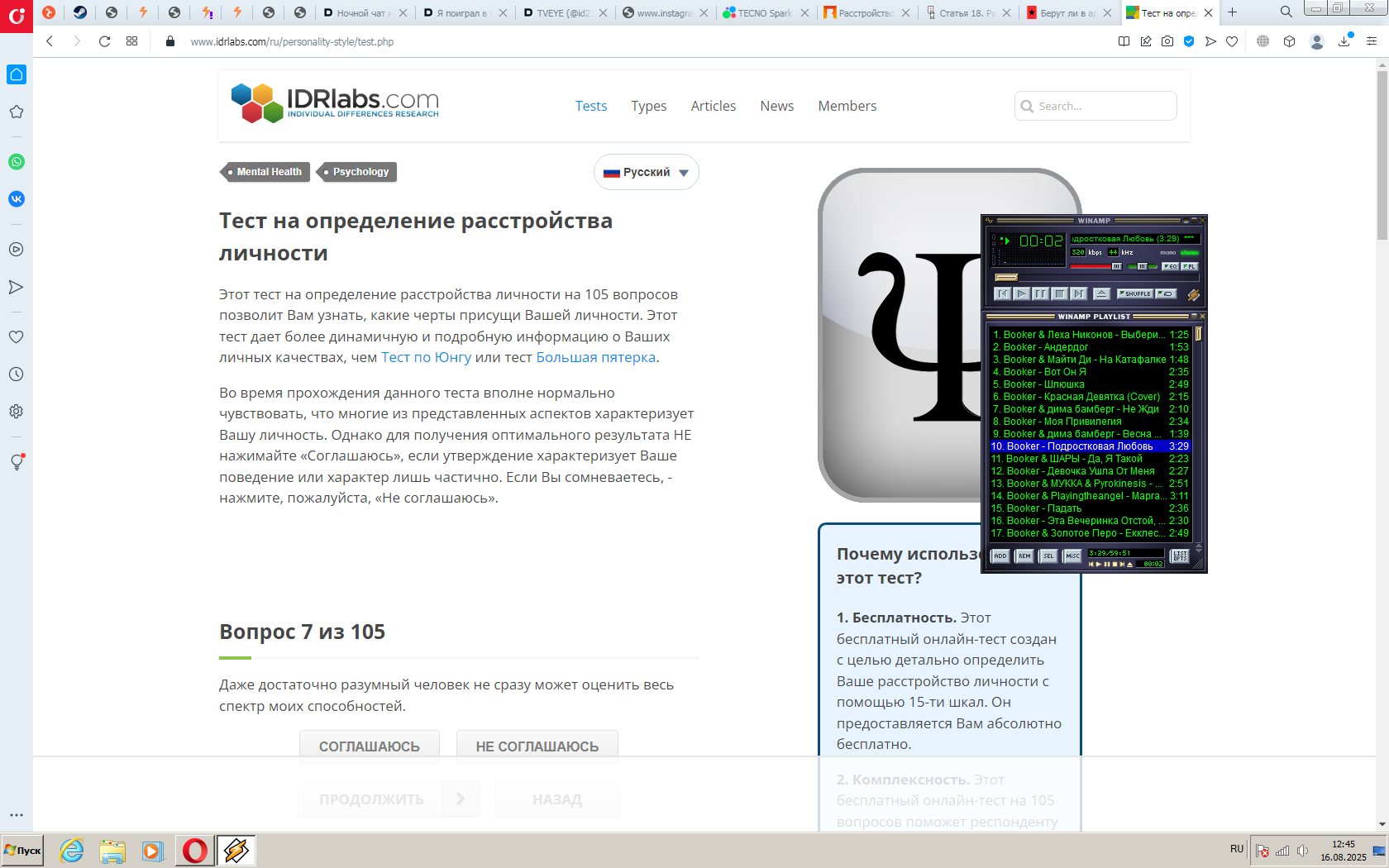
Task: Click ADD button in Winamp playlist
Action: point(1000,556)
